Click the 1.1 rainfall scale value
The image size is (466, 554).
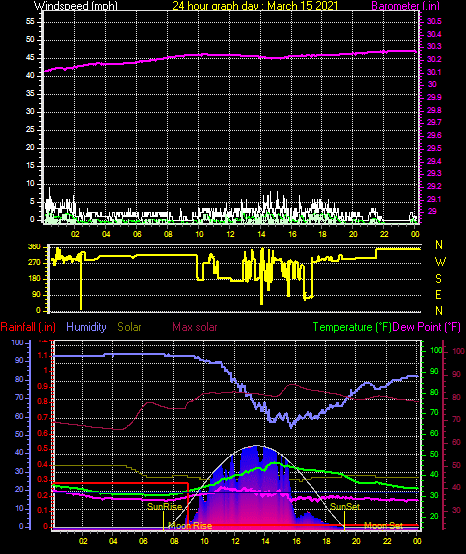pos(43,356)
